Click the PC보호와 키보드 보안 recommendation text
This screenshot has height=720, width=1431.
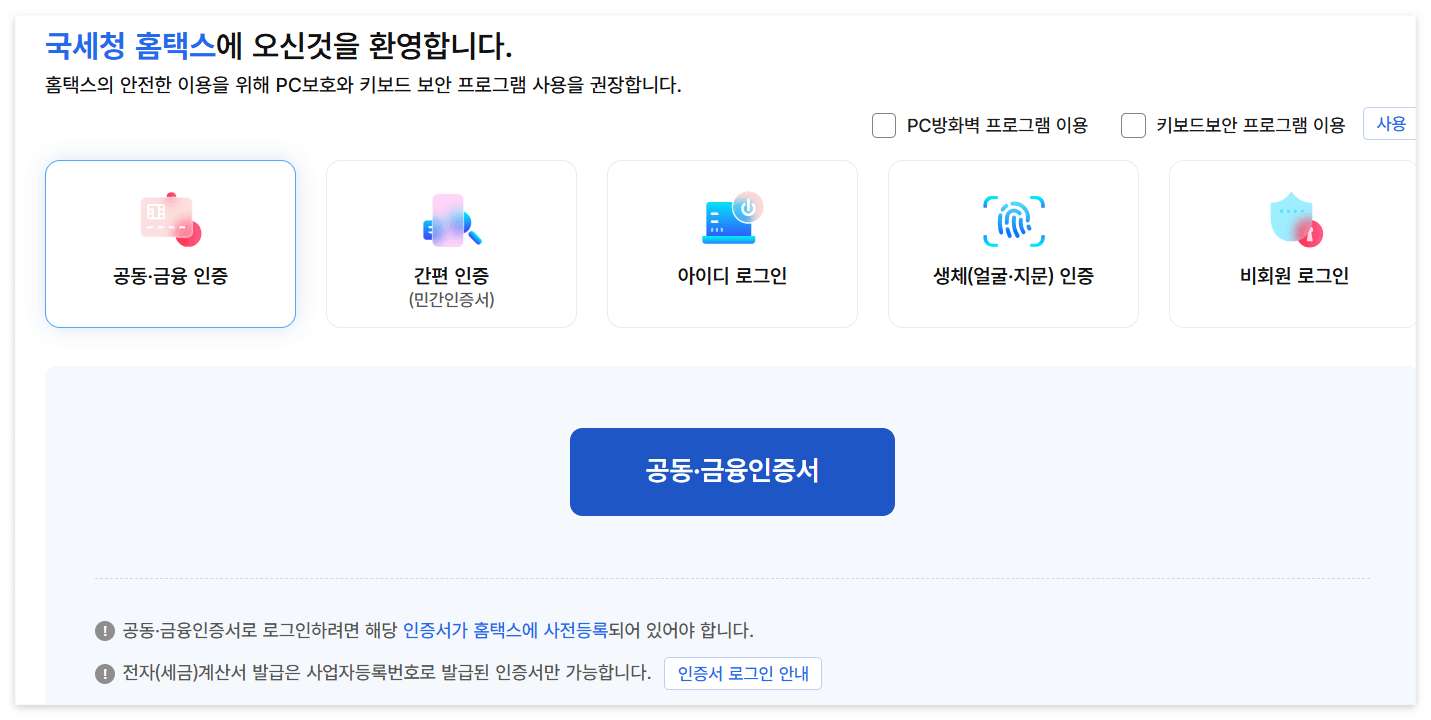tap(362, 86)
